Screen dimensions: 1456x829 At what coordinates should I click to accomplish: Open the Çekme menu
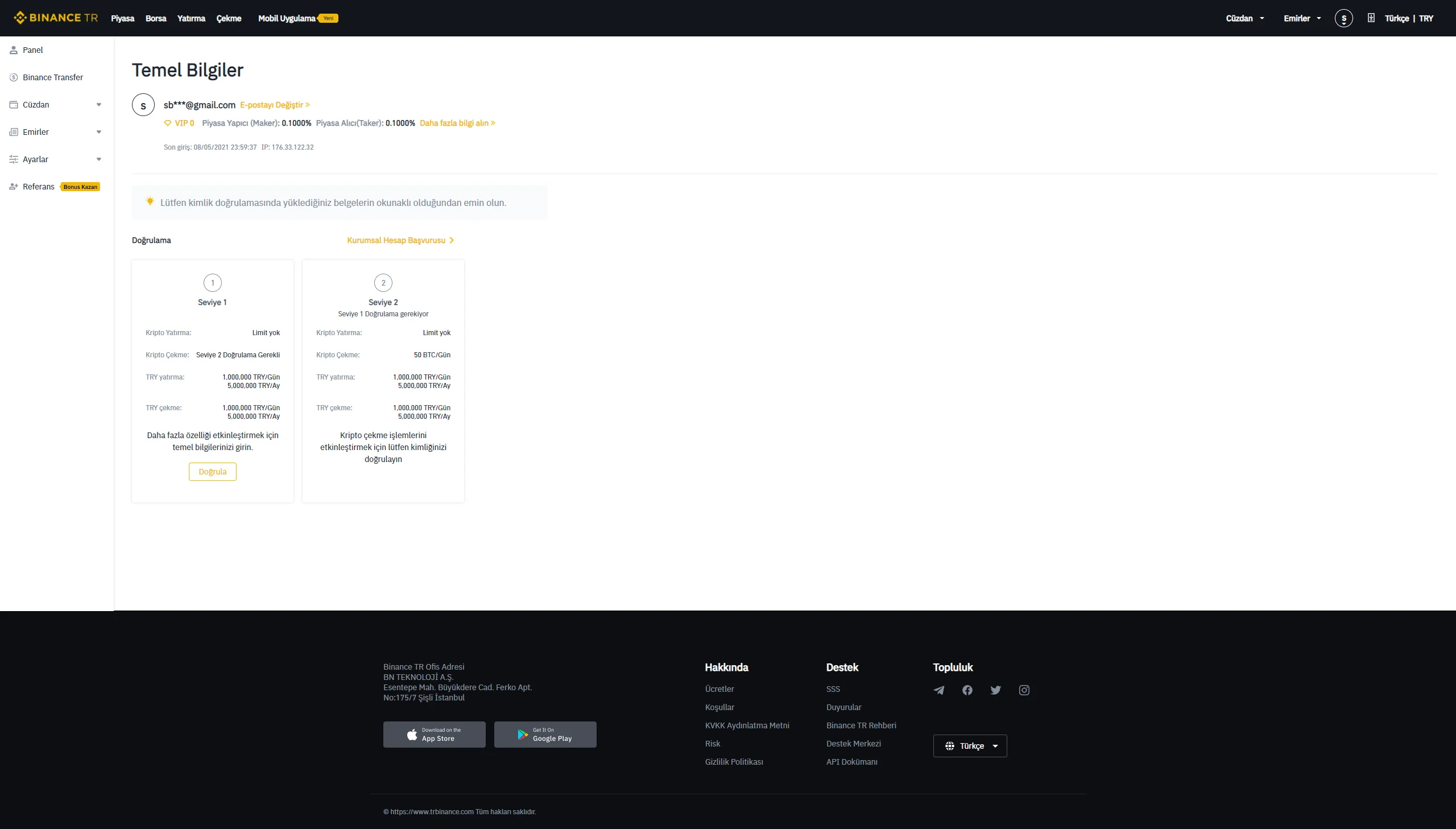click(229, 18)
